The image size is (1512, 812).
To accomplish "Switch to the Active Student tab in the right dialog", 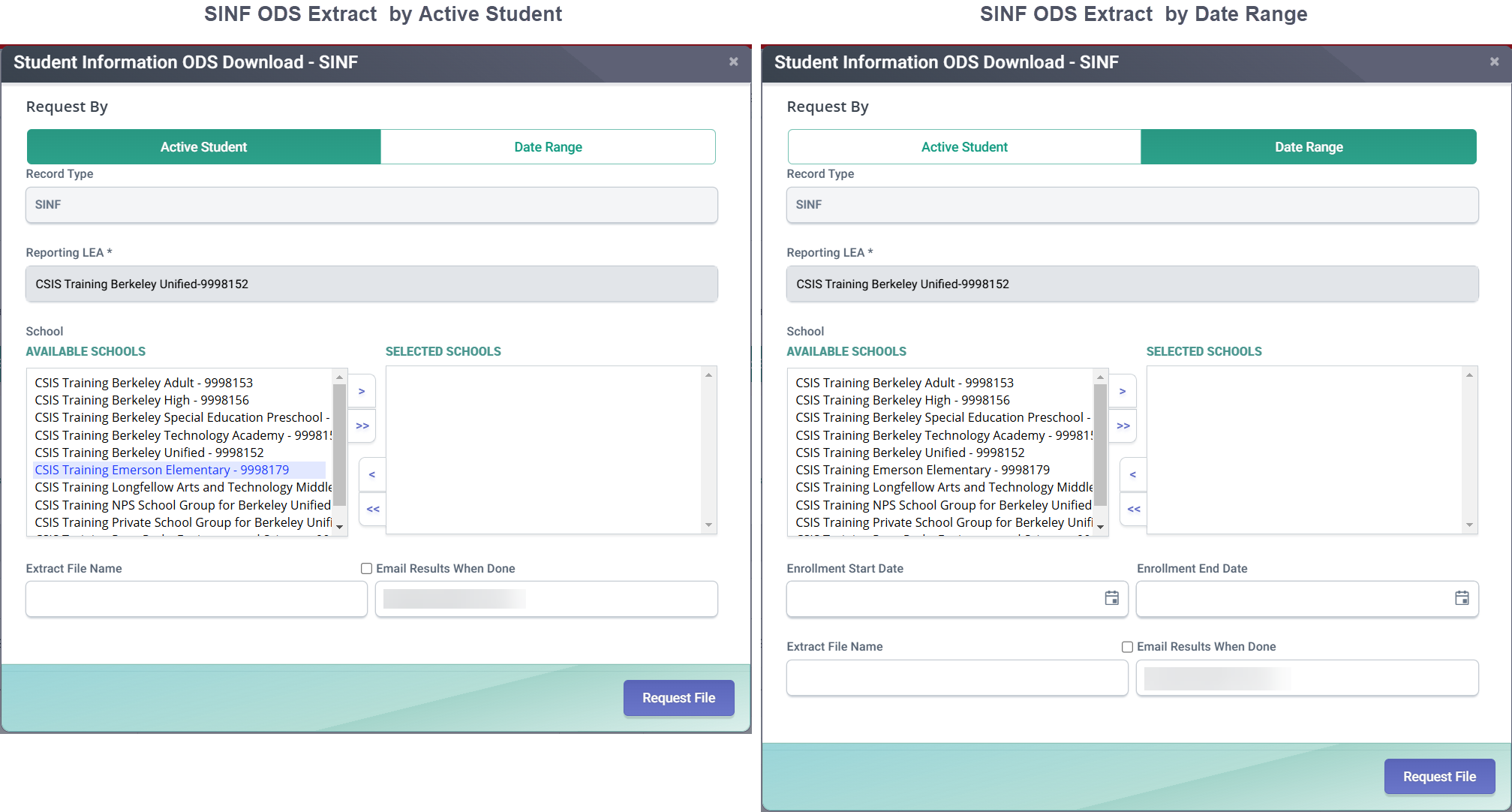I will point(963,146).
